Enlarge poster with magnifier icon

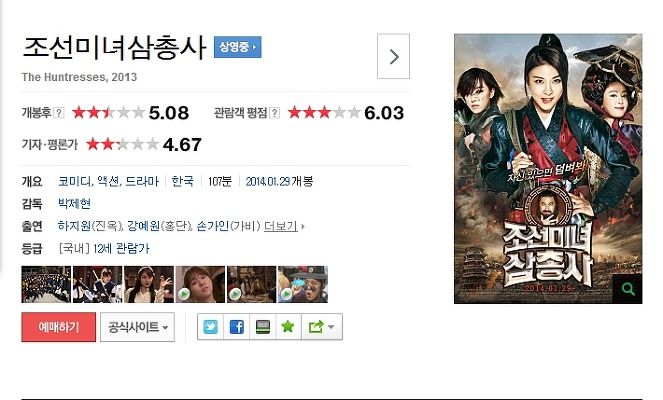point(628,289)
